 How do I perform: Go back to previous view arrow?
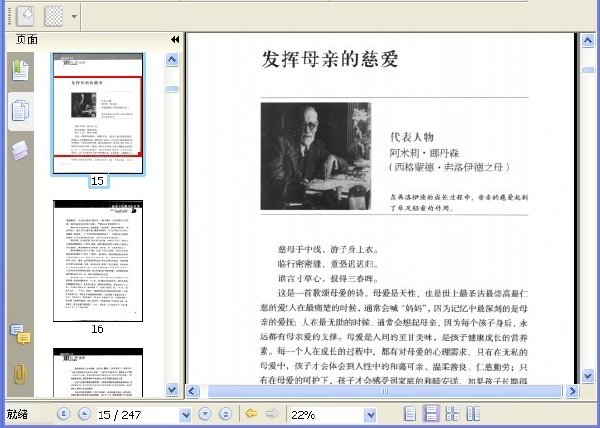tap(251, 413)
